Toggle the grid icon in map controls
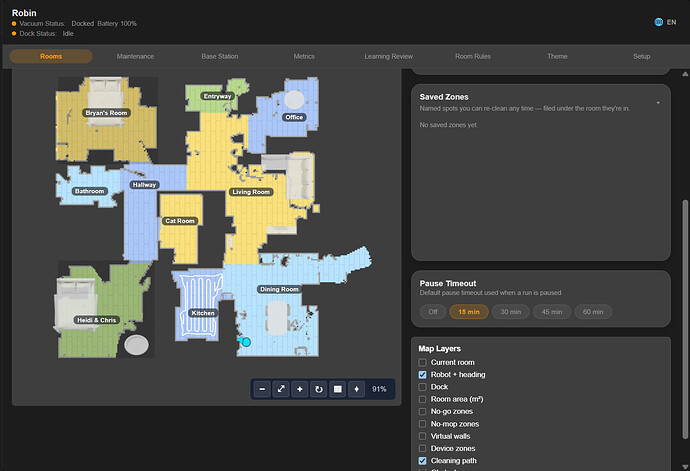This screenshot has height=471, width=690. pyautogui.click(x=338, y=389)
